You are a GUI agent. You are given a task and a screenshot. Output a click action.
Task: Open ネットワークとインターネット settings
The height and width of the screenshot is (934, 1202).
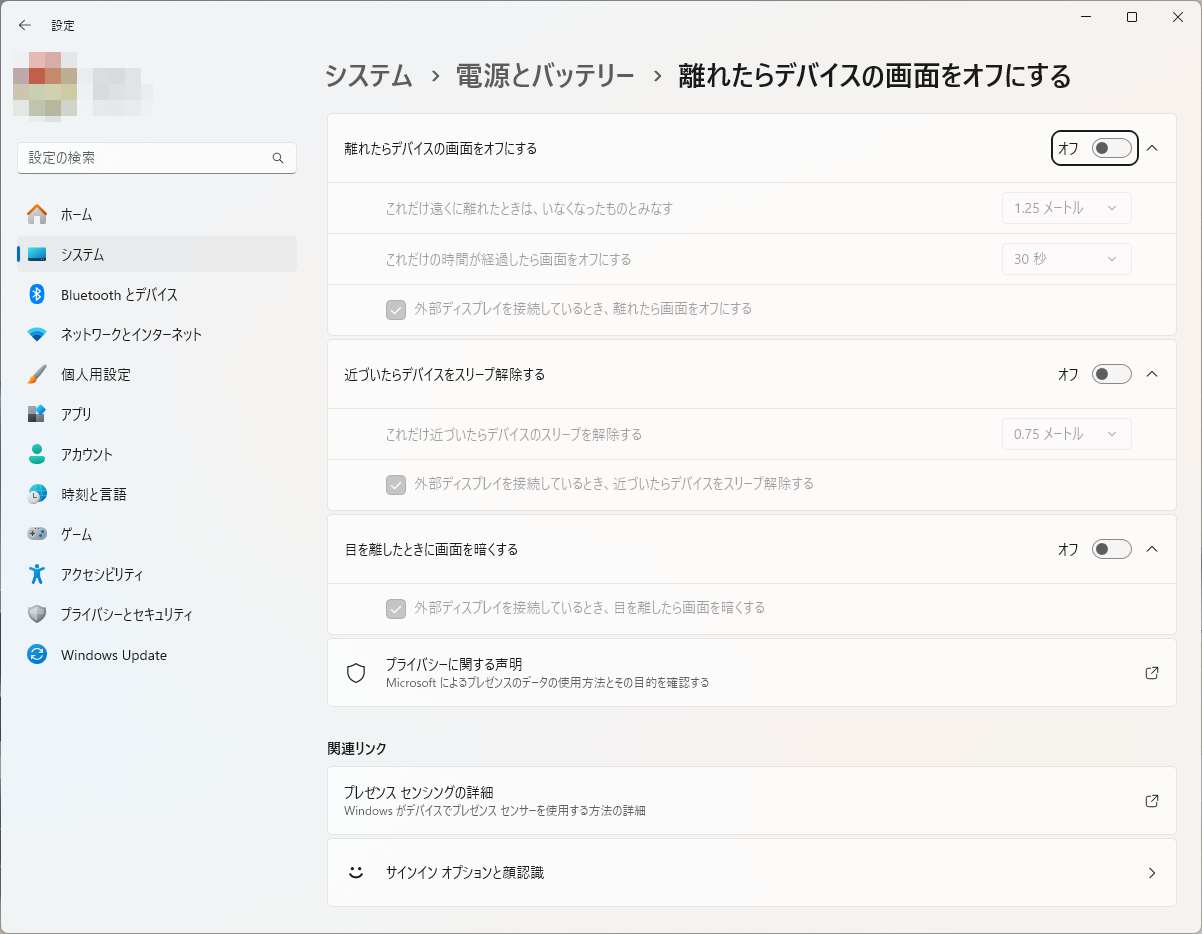tap(130, 334)
